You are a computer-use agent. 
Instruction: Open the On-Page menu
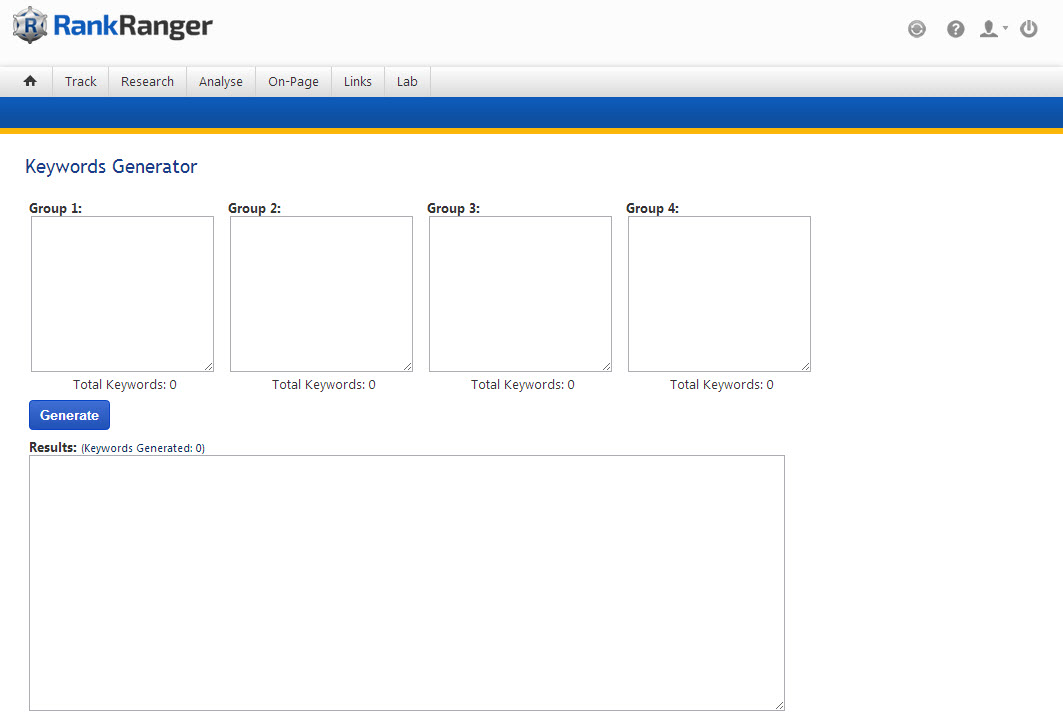[x=293, y=81]
